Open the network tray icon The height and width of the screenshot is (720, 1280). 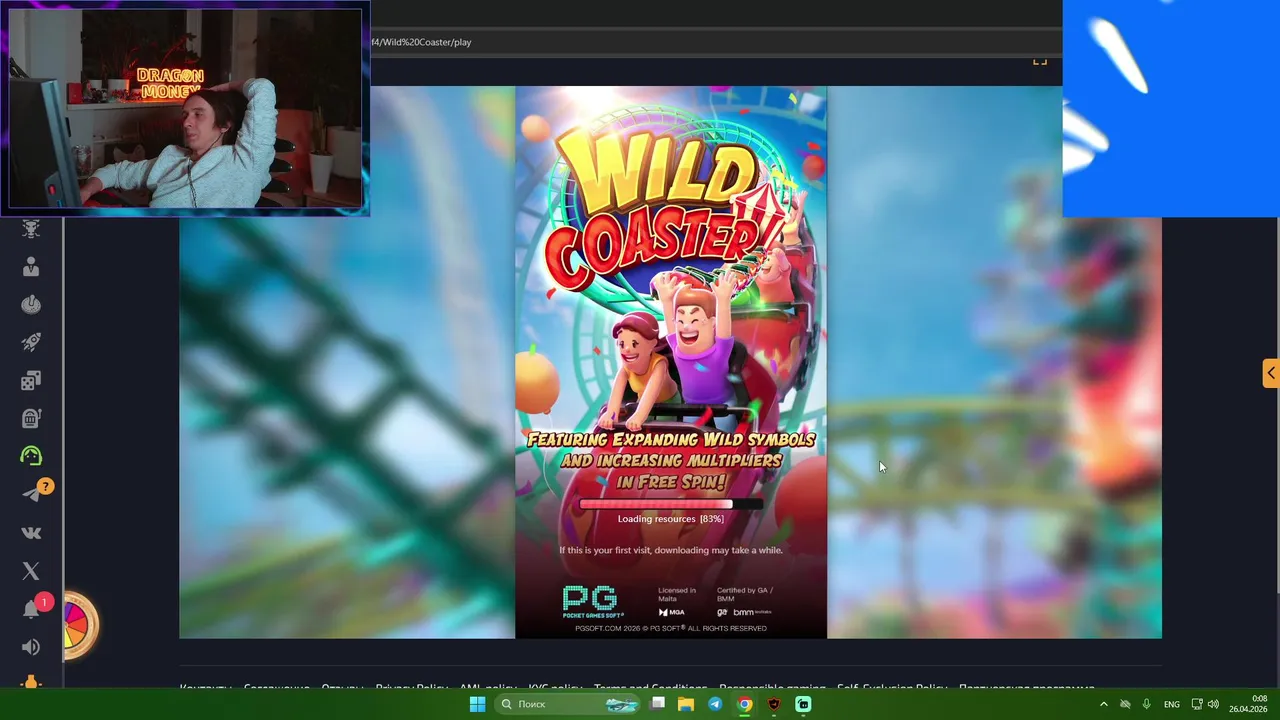coord(1197,704)
